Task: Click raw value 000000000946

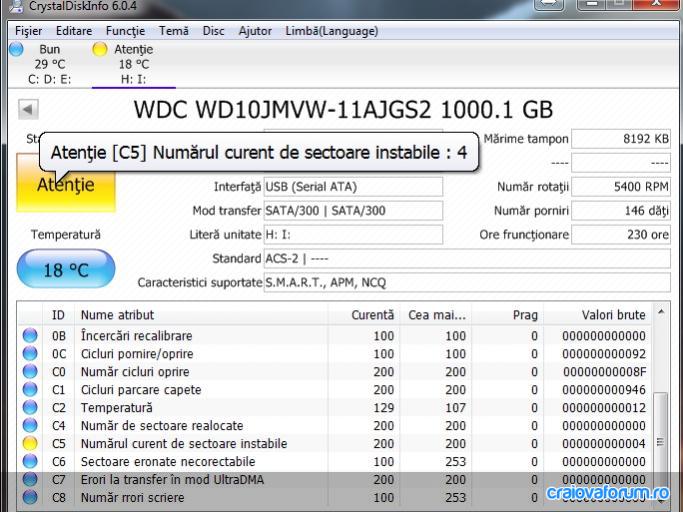Action: pyautogui.click(x=604, y=390)
